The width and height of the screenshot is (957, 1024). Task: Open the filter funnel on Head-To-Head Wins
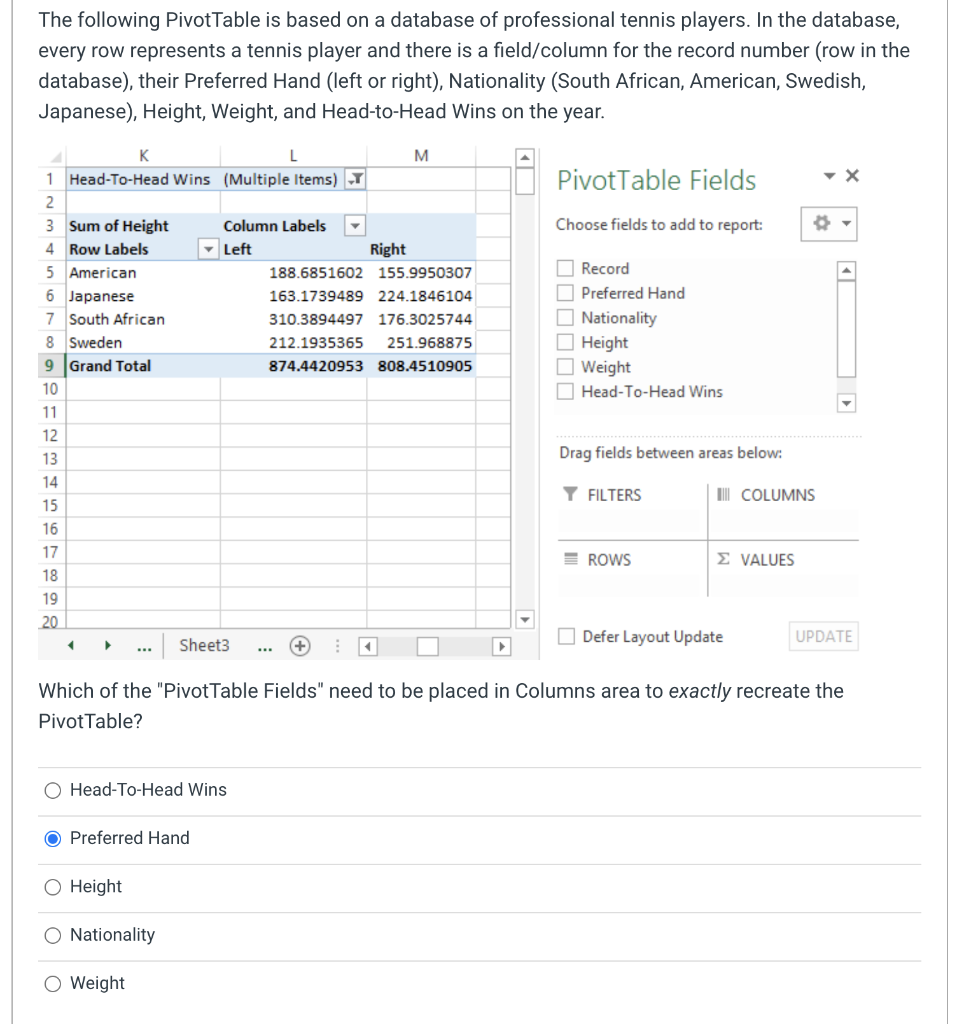(357, 178)
